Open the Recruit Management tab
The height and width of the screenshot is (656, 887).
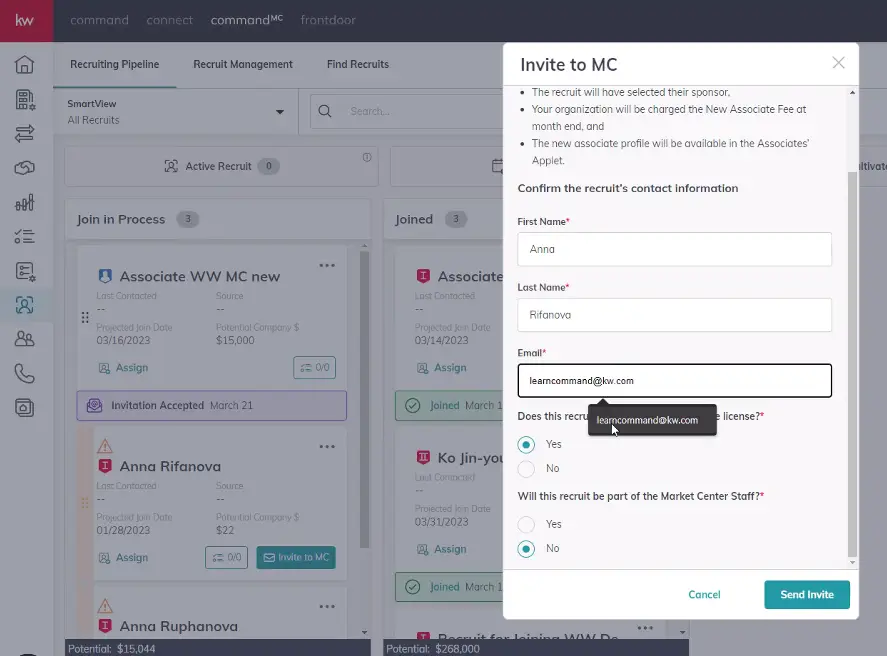coord(243,64)
